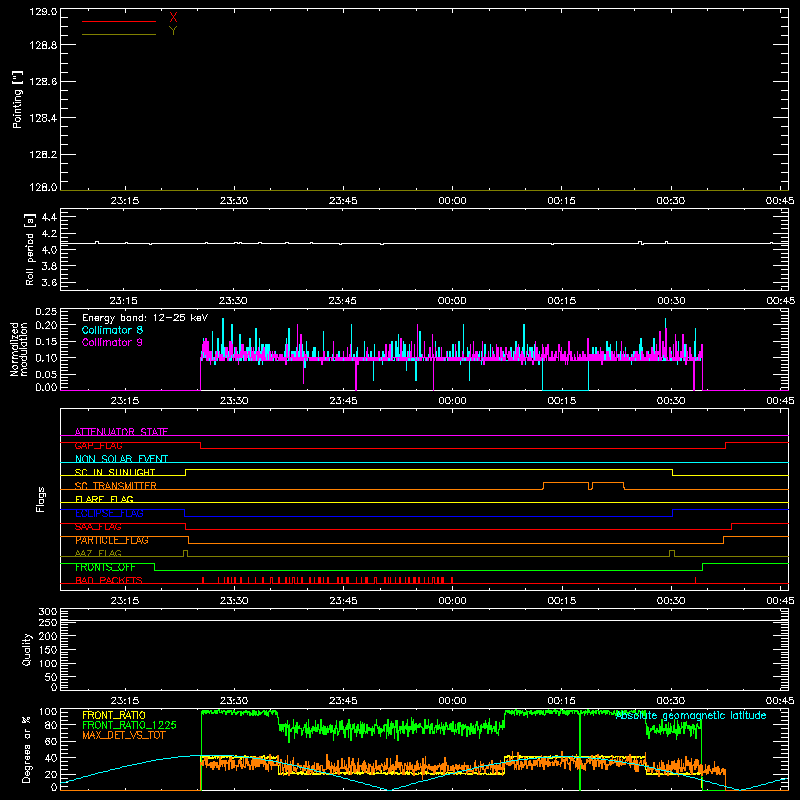
Task: Click the SC_TRANSMITTER flag label
Action: point(116,486)
